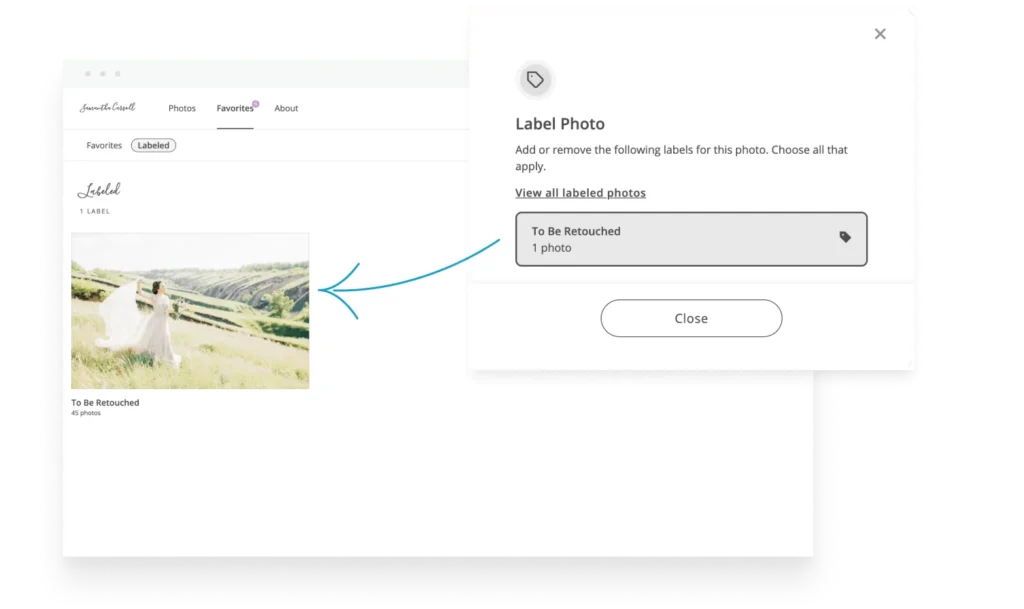Screen dimensions: 1024x609
Task: Click the purple badge on the Favorites tab
Action: coord(256,103)
